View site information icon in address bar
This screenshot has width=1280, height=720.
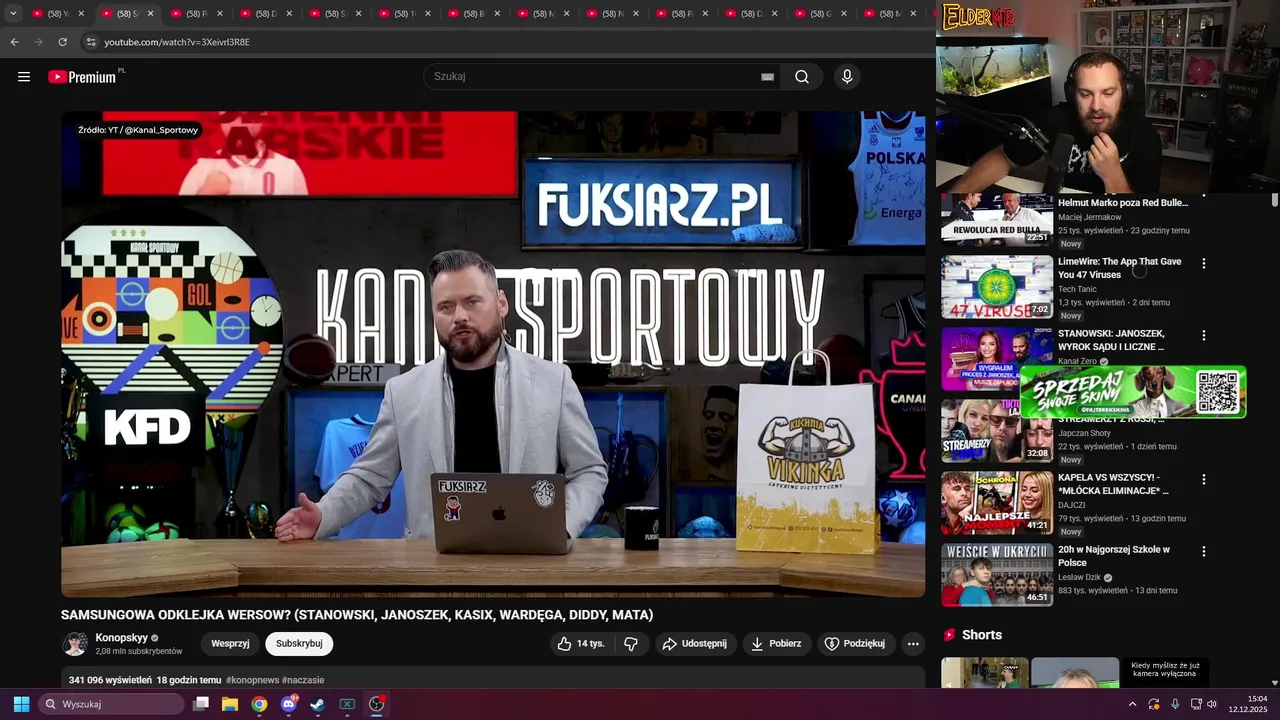tap(91, 42)
